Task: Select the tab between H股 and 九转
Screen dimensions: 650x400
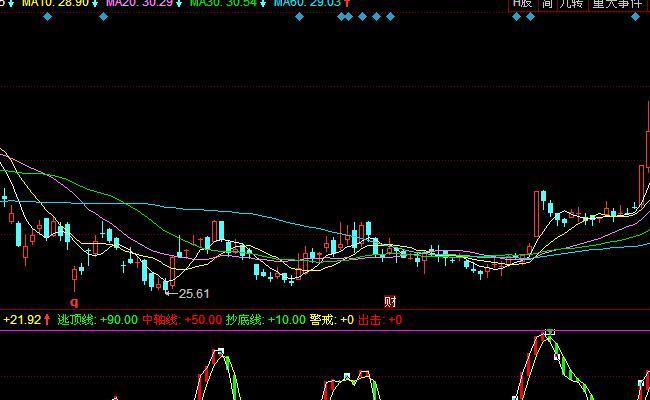Action: point(547,4)
